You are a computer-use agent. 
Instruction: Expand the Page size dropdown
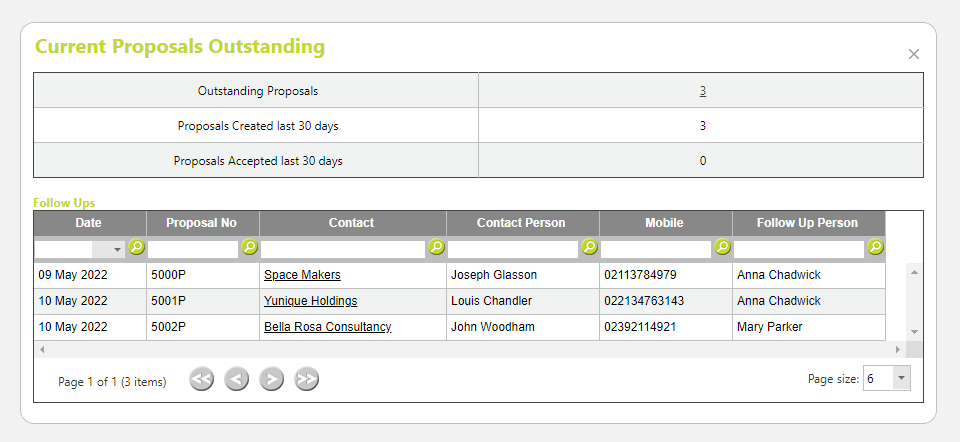point(901,378)
